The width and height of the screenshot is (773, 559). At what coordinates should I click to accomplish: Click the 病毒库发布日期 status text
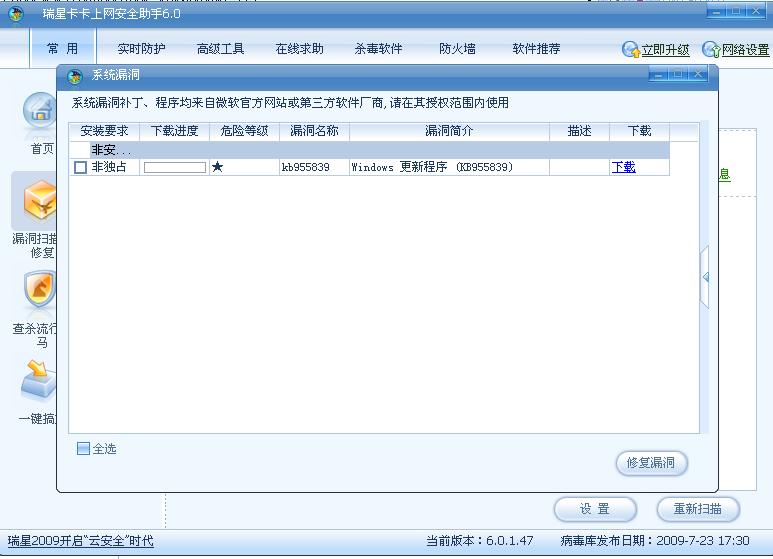coord(655,541)
